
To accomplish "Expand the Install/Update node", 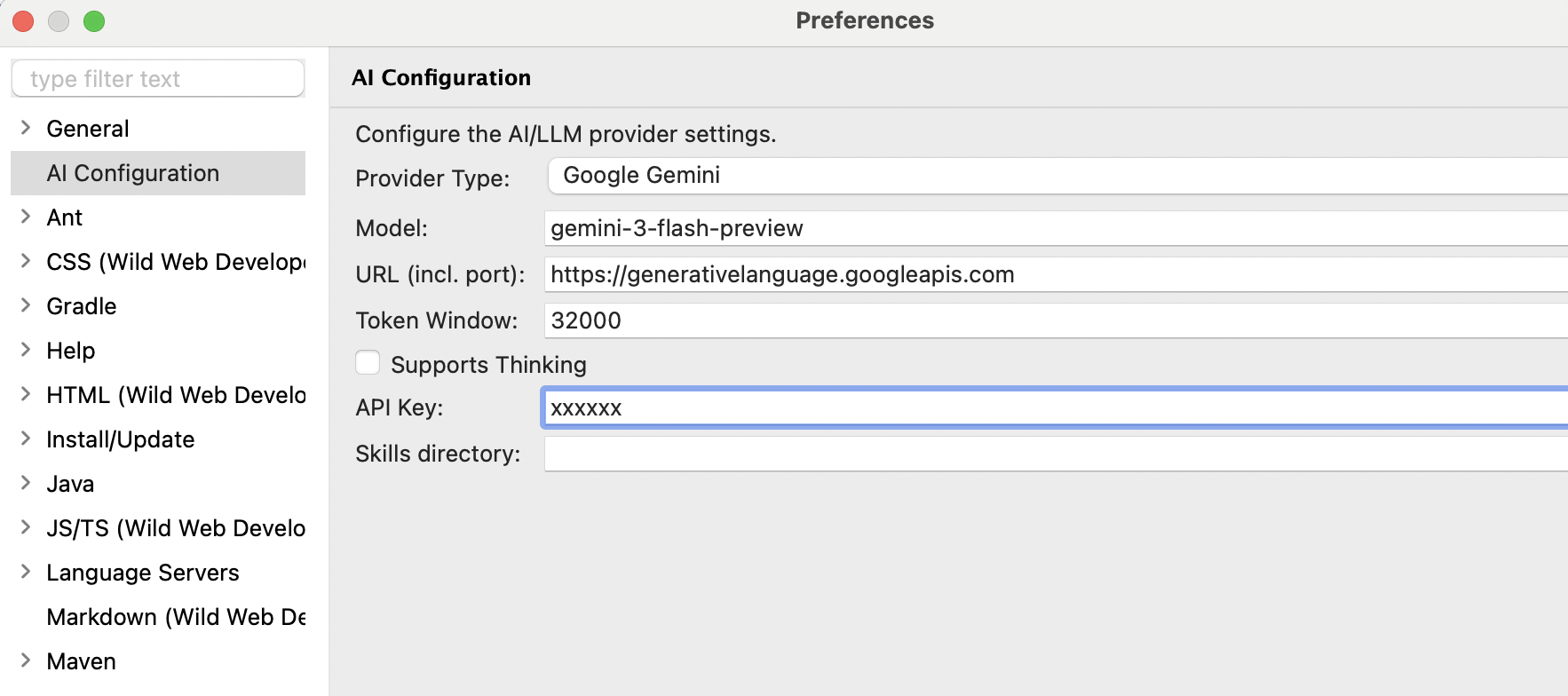I will point(26,439).
